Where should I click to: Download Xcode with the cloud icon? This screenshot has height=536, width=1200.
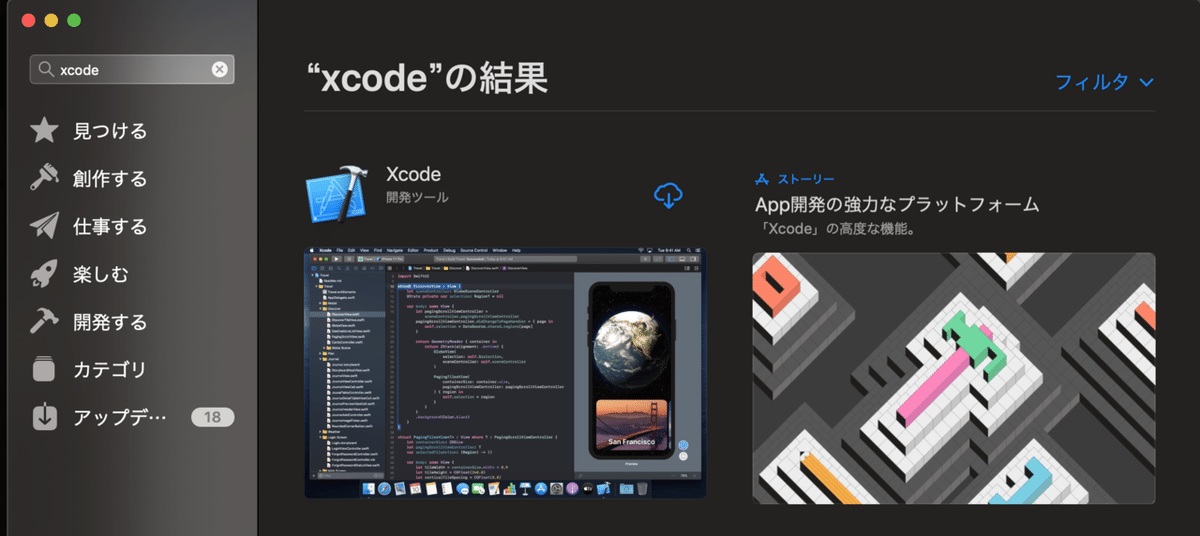tap(668, 195)
